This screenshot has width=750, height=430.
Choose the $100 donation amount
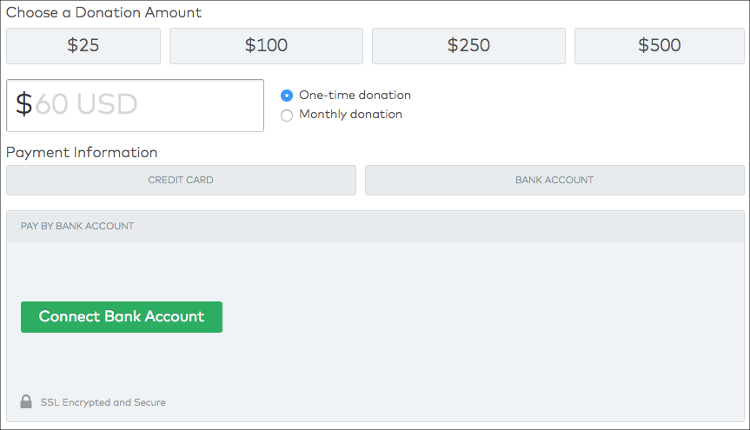coord(266,46)
